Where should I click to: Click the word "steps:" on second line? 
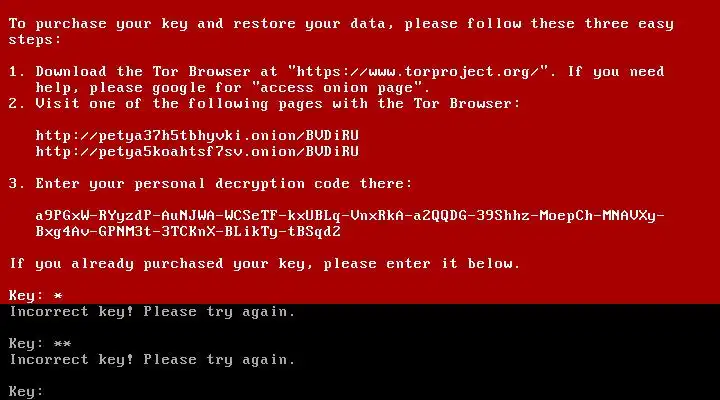(x=34, y=40)
